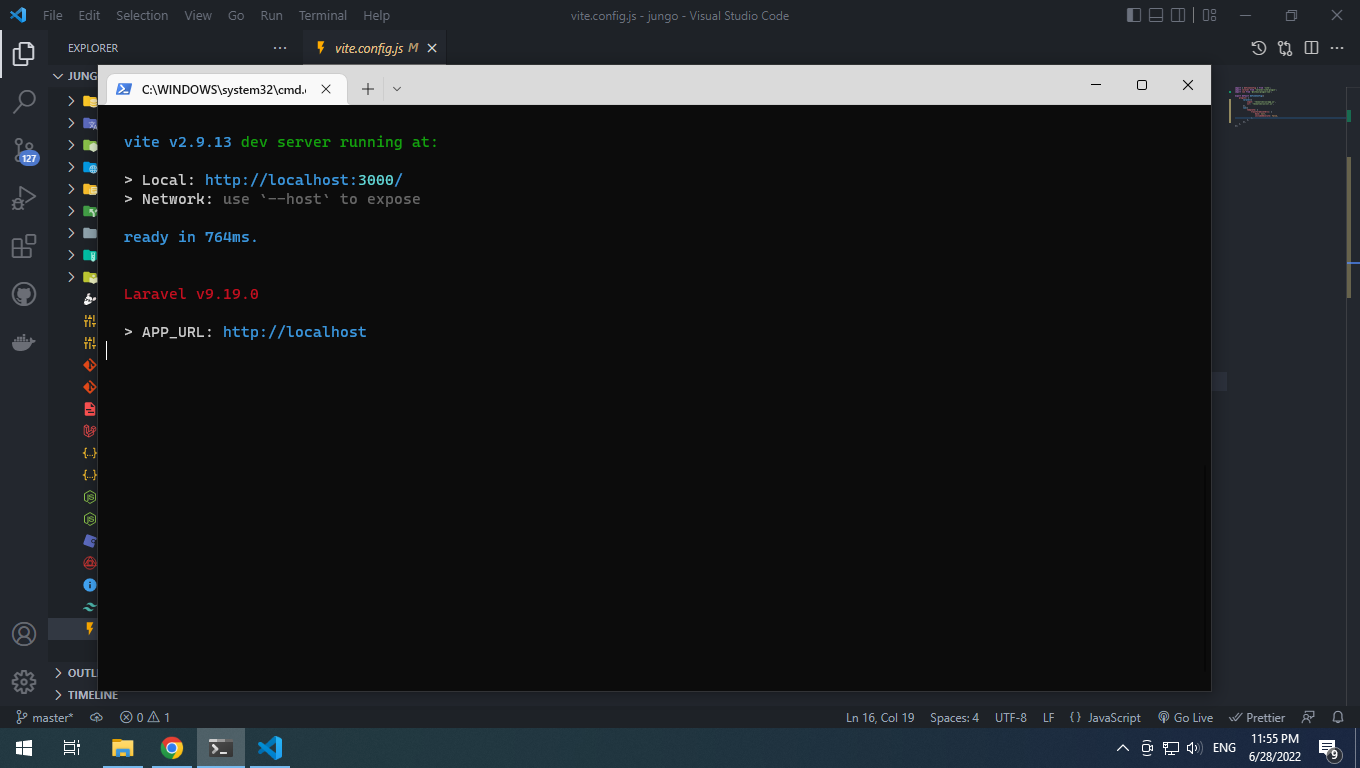Select the C:\WINDOWS\system32\cmd terminal tab
The image size is (1360, 768).
tap(226, 89)
